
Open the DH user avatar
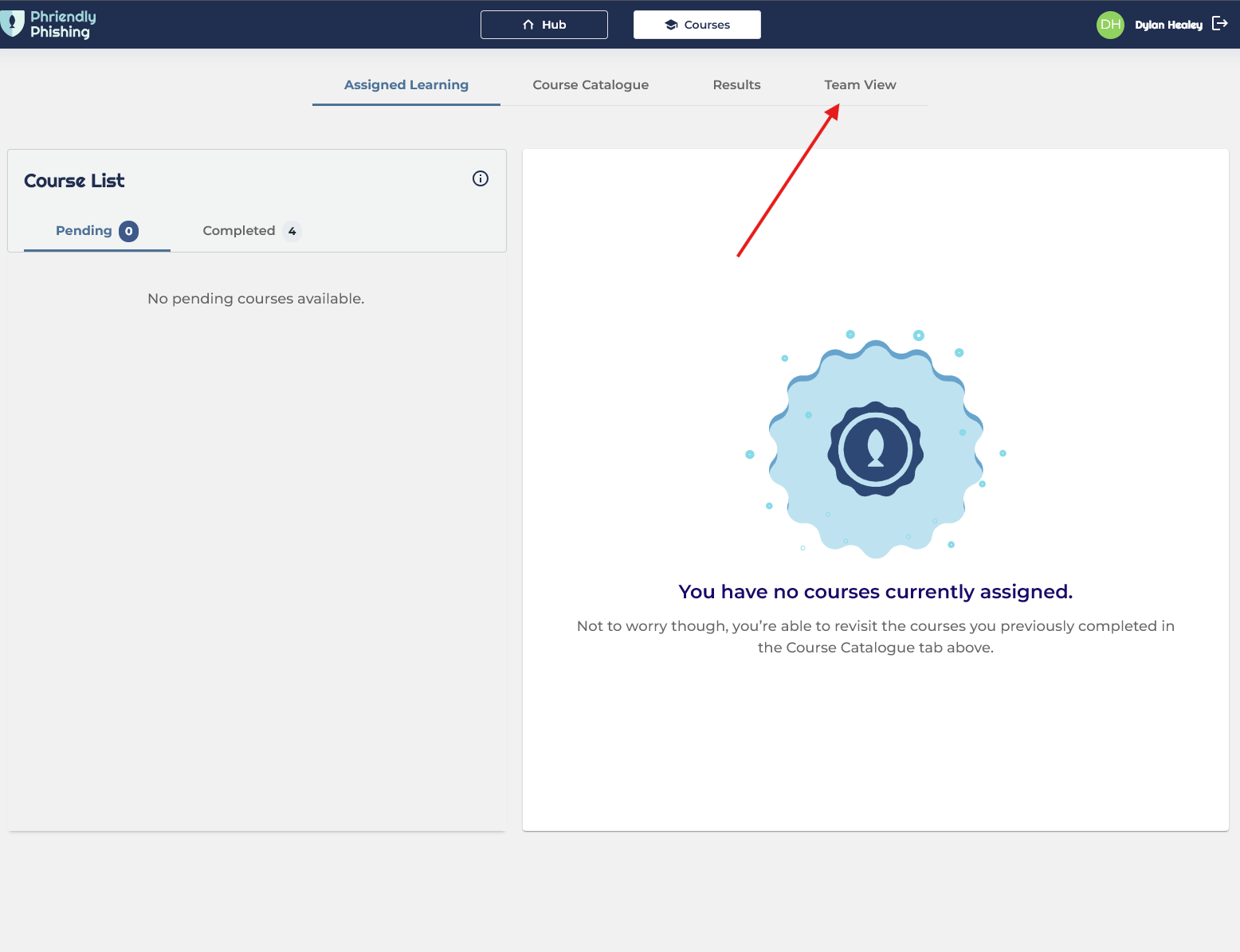click(1110, 25)
